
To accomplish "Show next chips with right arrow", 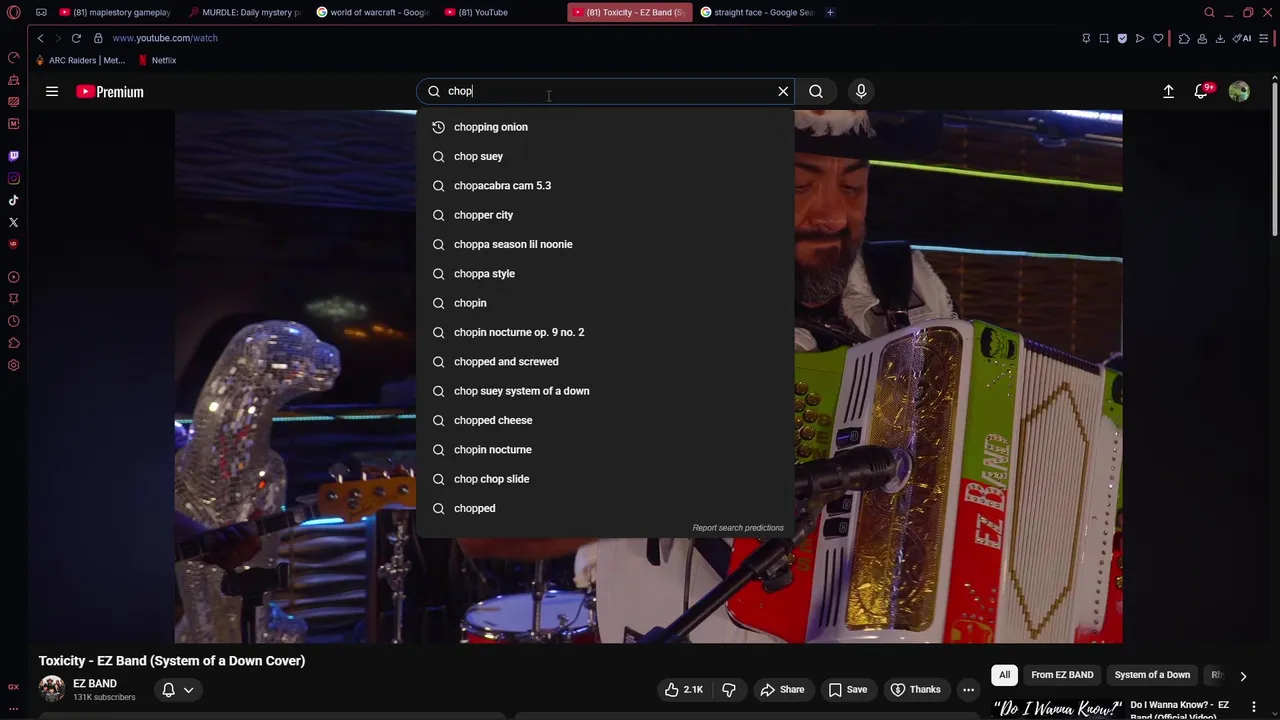I will click(x=1243, y=676).
